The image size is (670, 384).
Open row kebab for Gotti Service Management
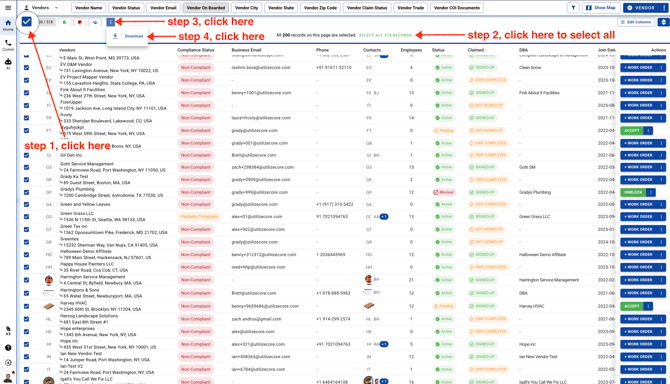pyautogui.click(x=661, y=167)
